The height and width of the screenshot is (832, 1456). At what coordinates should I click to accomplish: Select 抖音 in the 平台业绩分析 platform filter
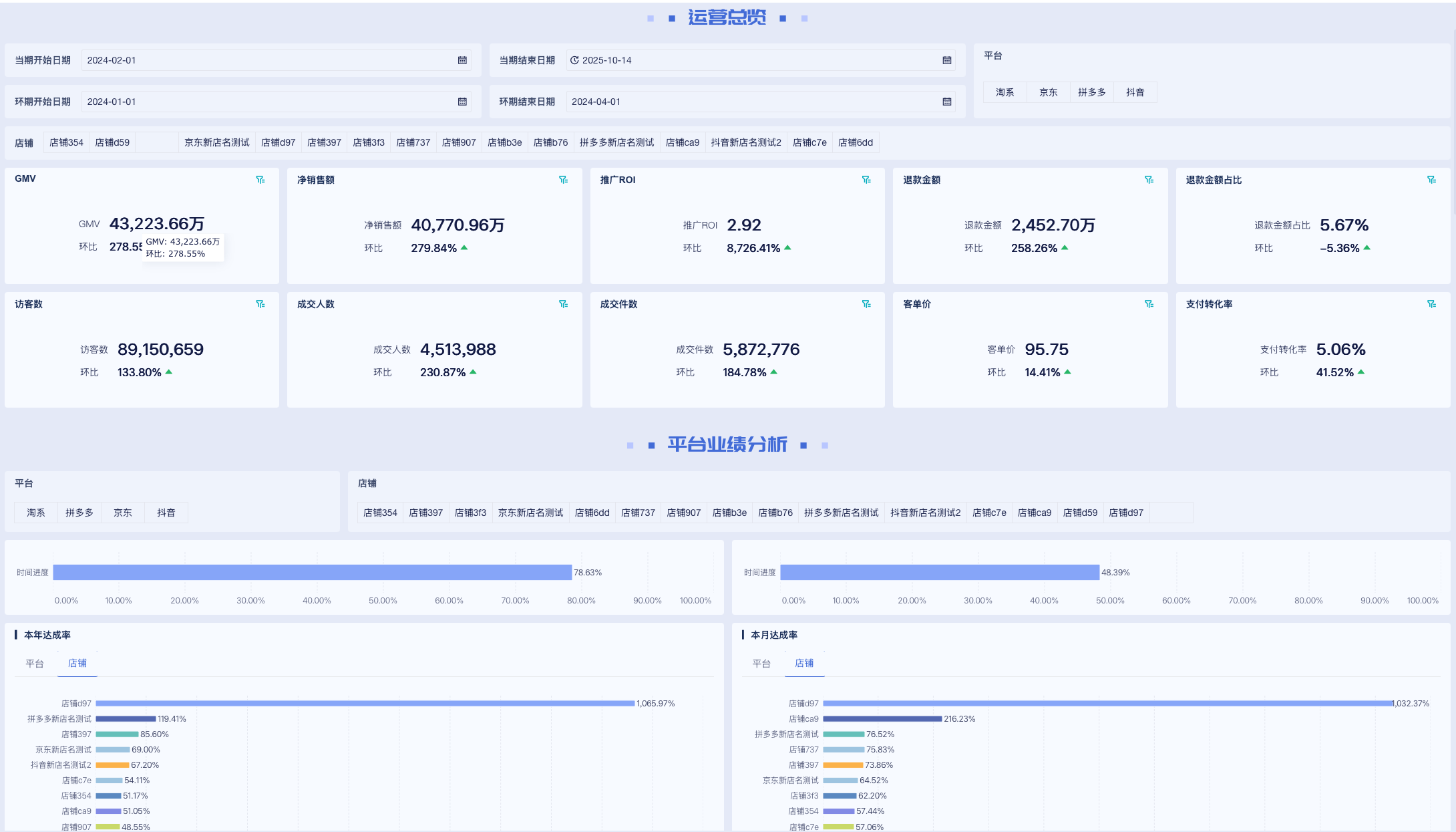(x=166, y=513)
